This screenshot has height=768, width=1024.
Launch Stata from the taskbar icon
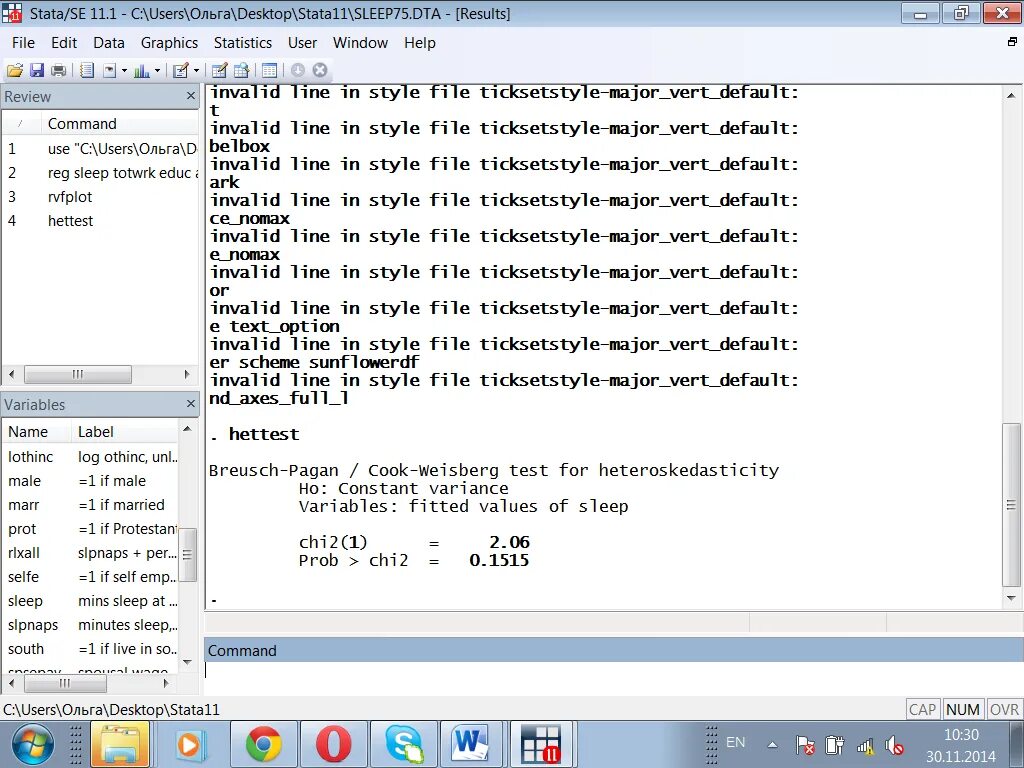pyautogui.click(x=541, y=743)
